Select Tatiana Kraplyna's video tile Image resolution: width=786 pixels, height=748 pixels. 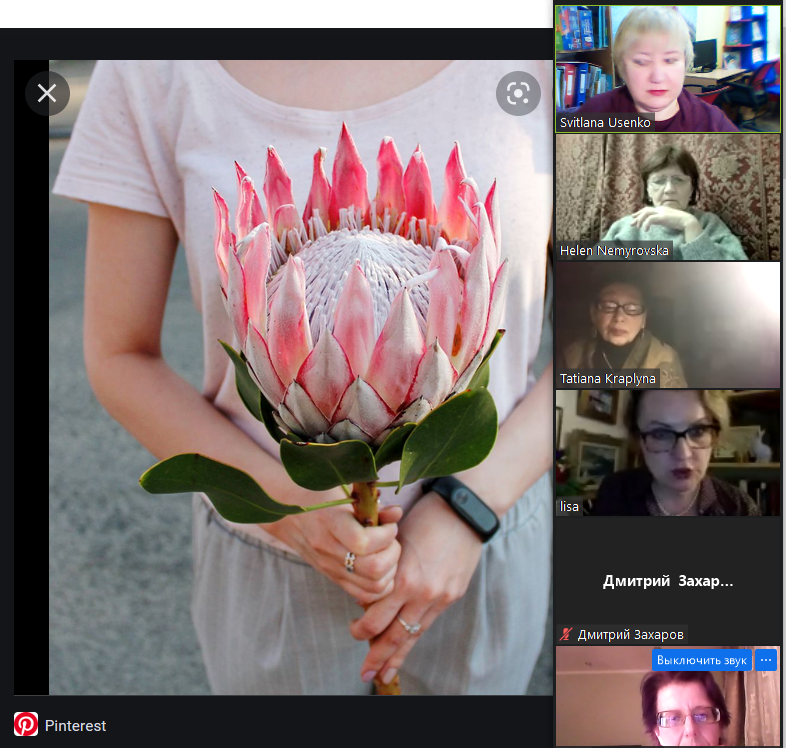click(668, 325)
